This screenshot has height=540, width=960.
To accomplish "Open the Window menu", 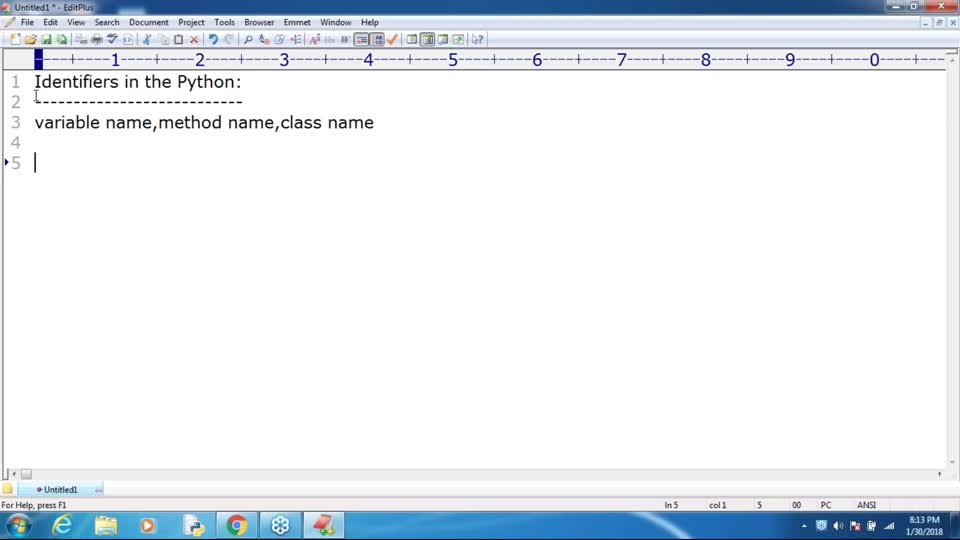I will click(336, 23).
